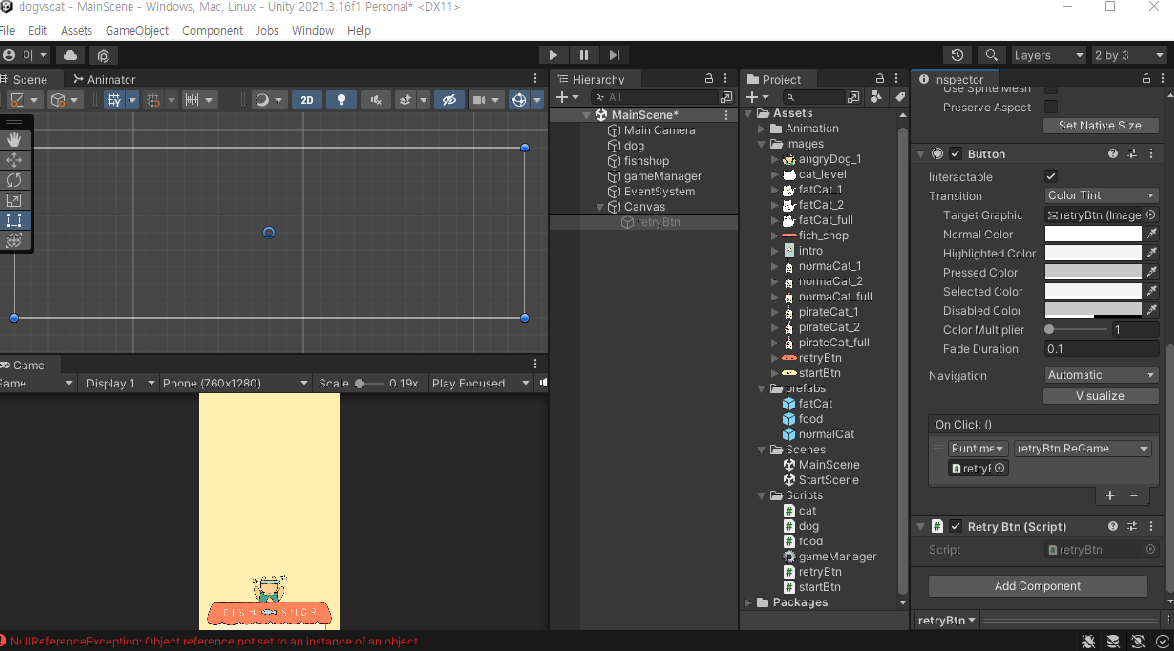Collapse the Button component foldout
Screen dimensions: 1174x651
[921, 154]
